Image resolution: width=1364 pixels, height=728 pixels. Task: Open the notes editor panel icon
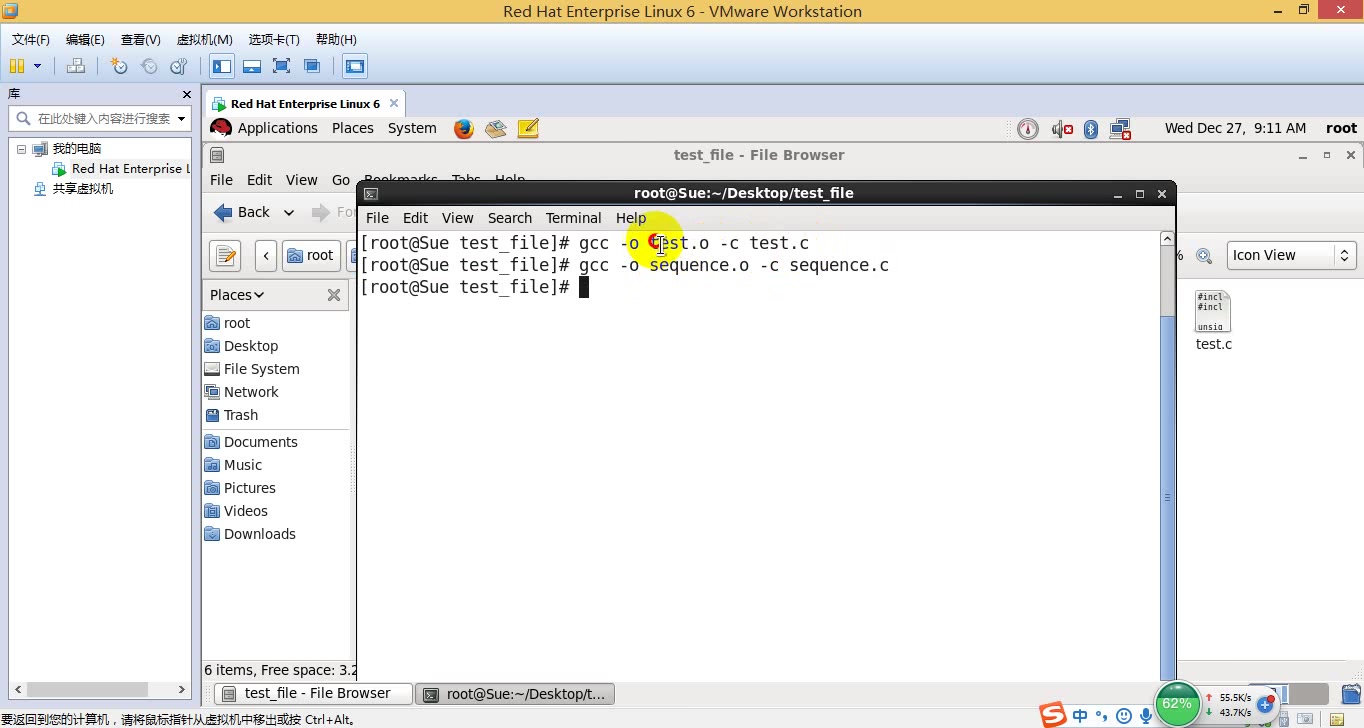point(529,128)
